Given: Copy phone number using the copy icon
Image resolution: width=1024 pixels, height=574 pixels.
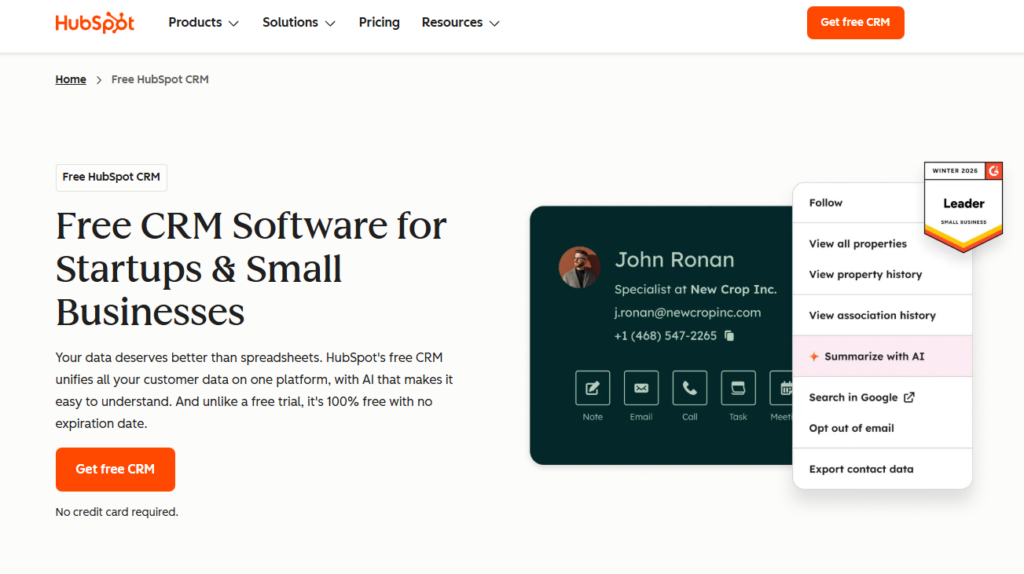Looking at the screenshot, I should point(729,336).
